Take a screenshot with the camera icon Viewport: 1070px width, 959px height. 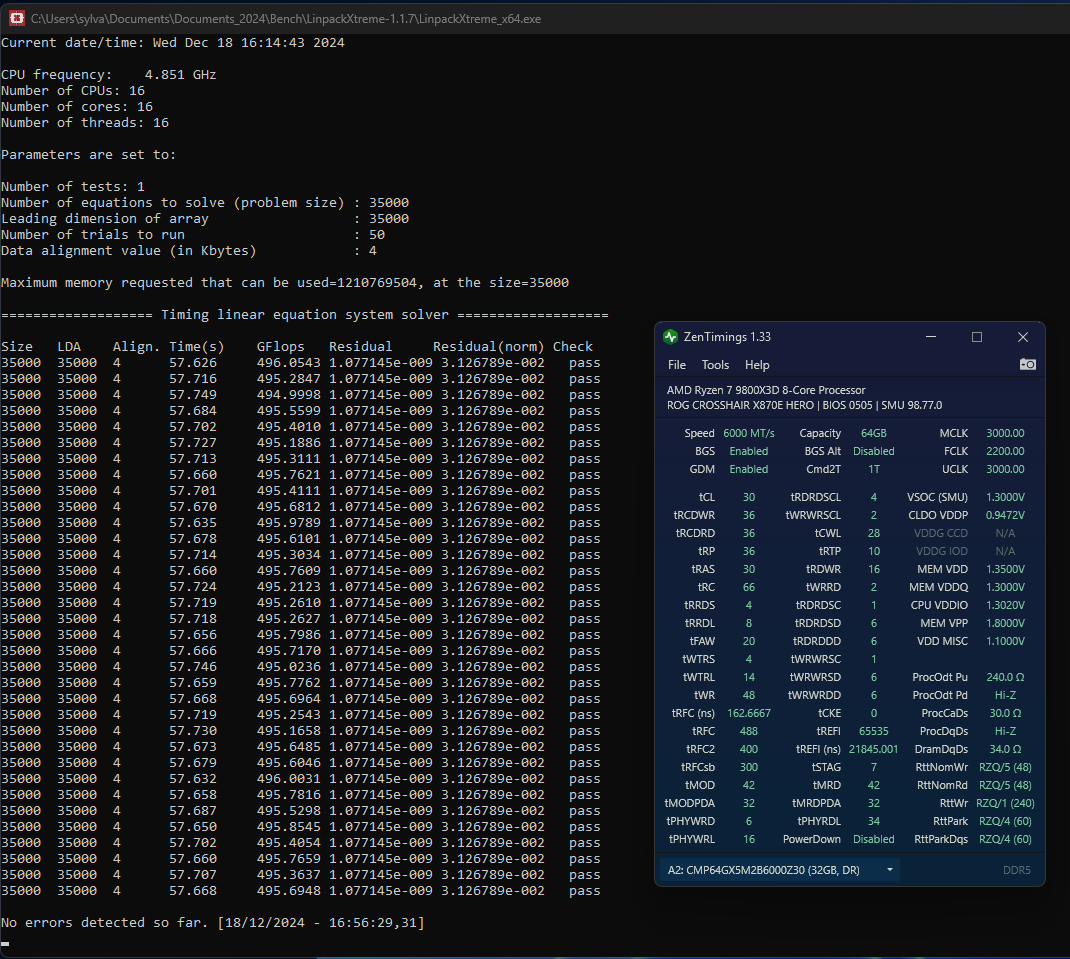point(1027,365)
